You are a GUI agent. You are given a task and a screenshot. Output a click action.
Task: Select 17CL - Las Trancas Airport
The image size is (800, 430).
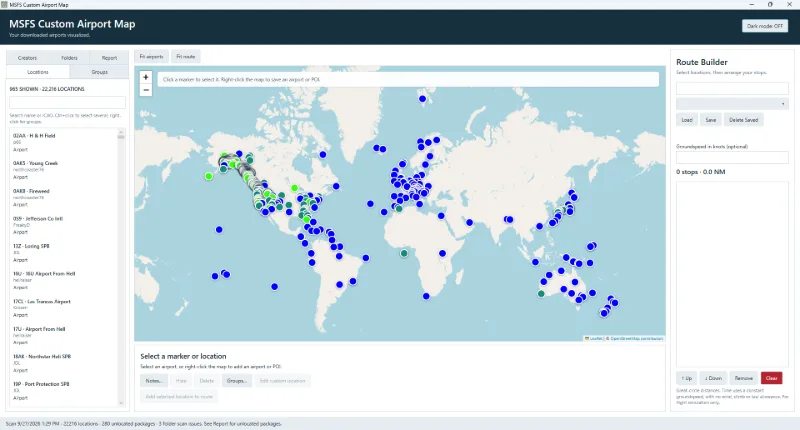click(x=64, y=308)
